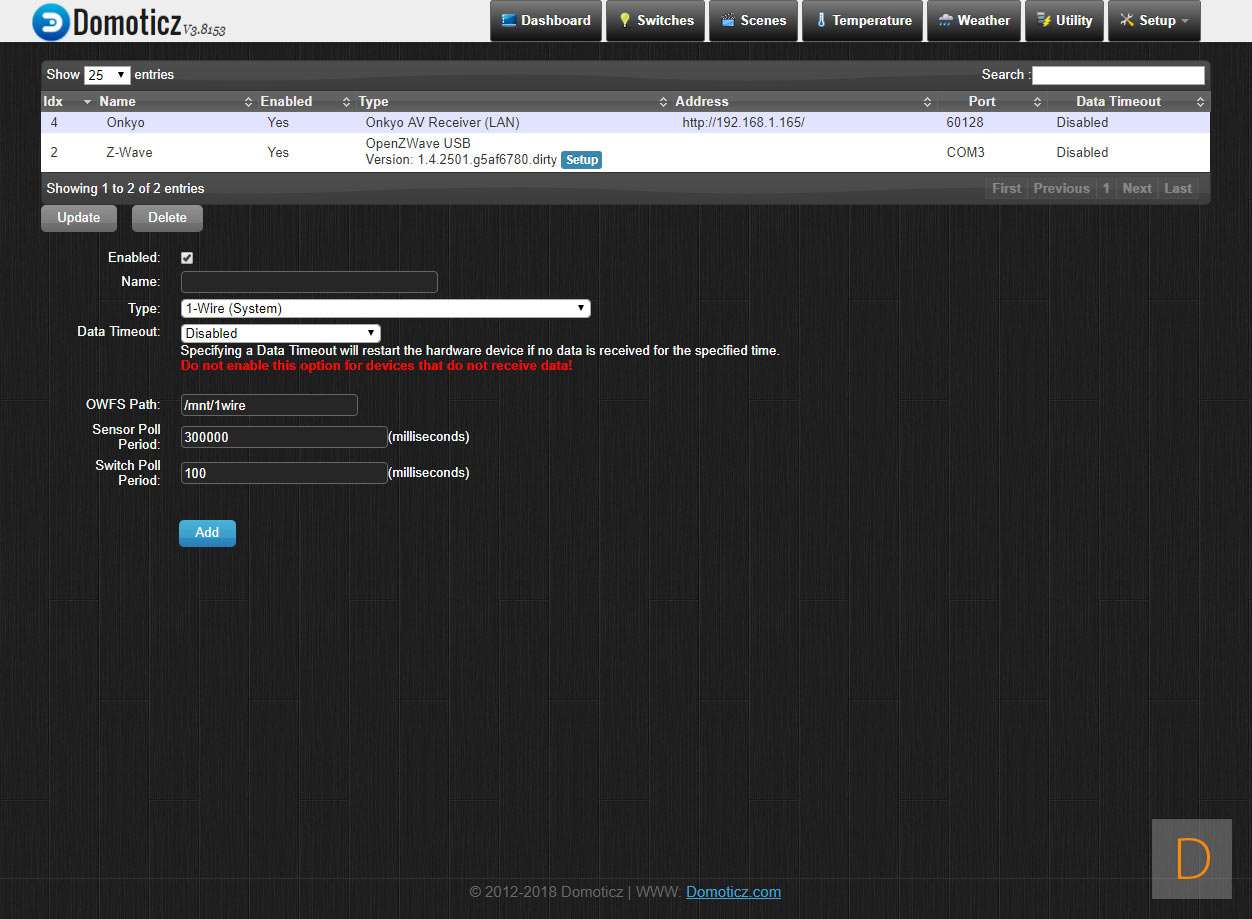This screenshot has width=1252, height=919.
Task: Click the Utility icon in navbar
Action: click(1044, 21)
